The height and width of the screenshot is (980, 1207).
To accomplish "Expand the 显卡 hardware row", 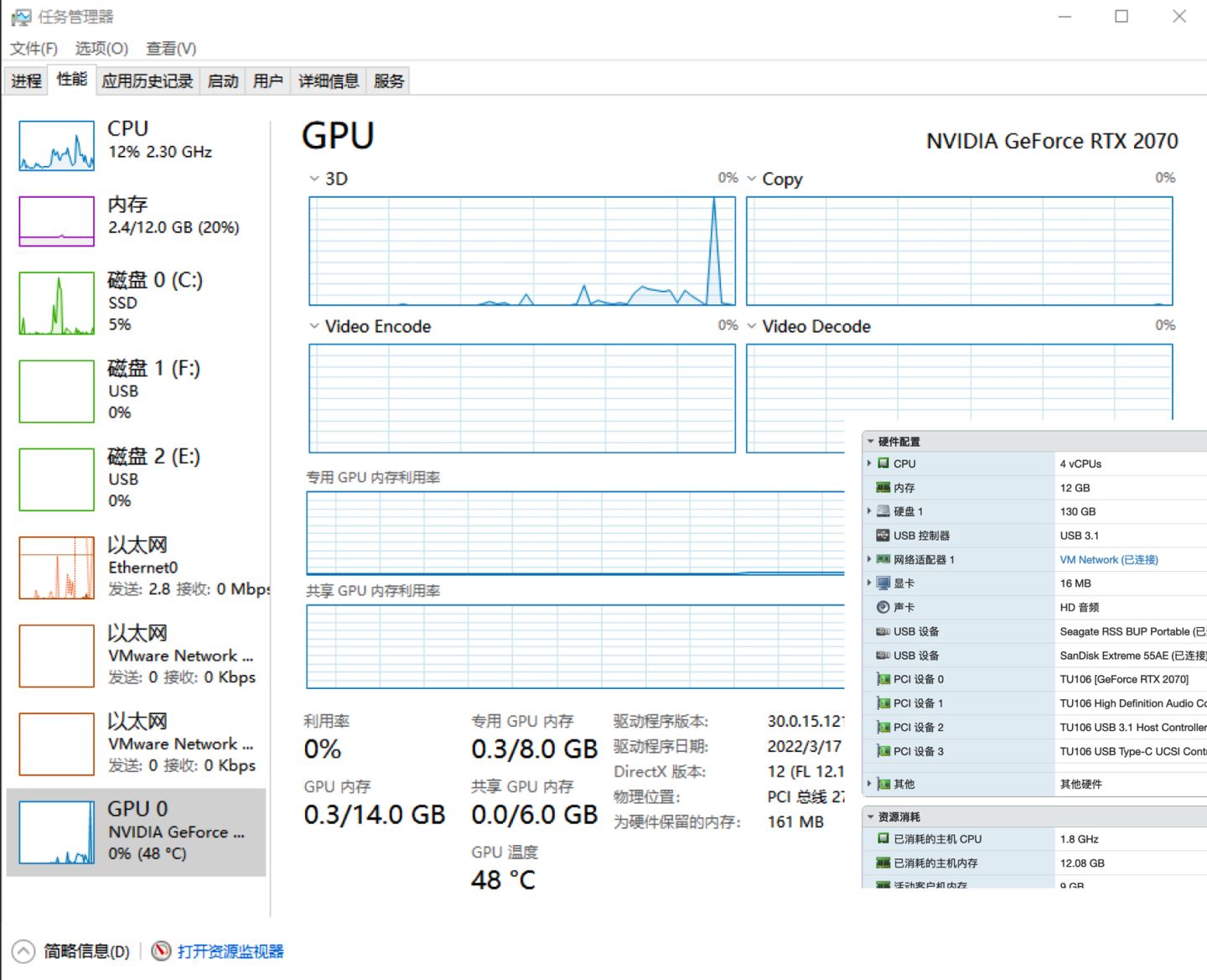I will tap(869, 583).
